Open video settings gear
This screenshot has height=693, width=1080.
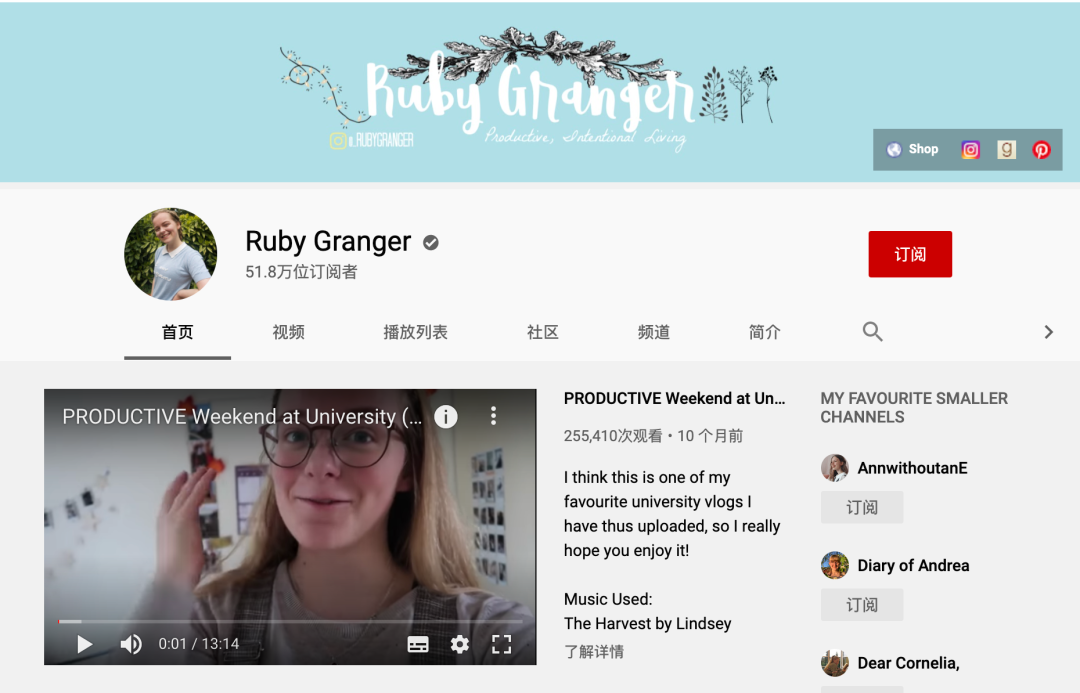459,644
